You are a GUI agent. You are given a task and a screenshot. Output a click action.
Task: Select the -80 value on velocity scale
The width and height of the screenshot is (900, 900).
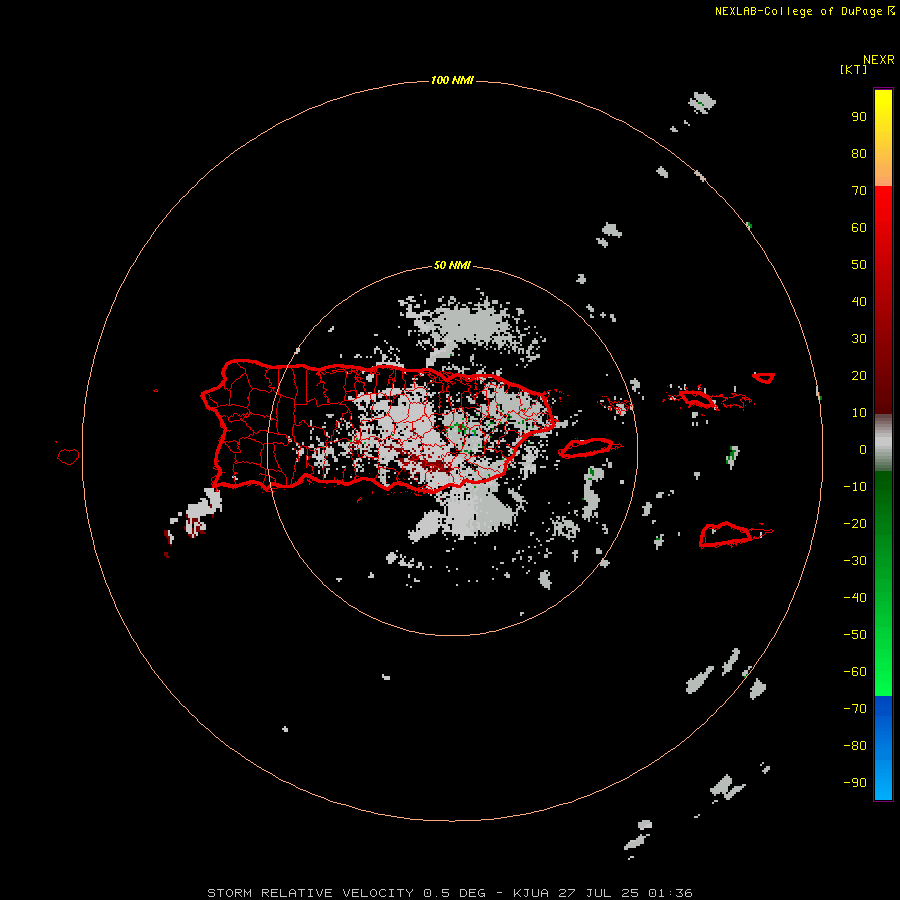click(x=855, y=746)
